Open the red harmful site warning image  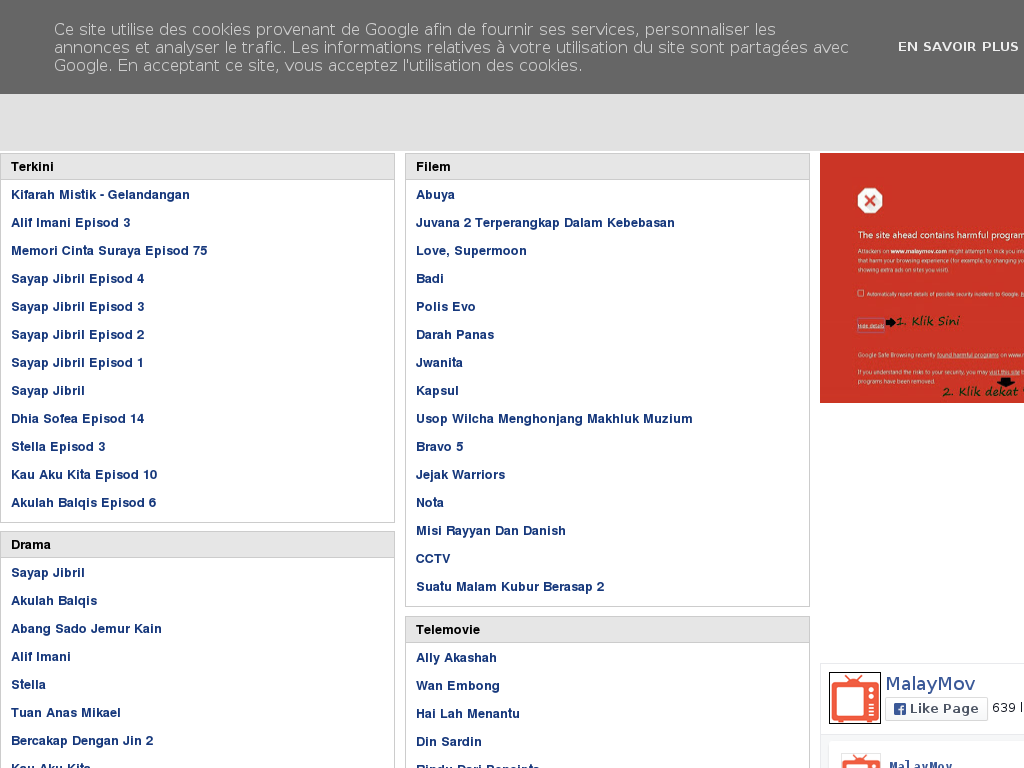921,278
